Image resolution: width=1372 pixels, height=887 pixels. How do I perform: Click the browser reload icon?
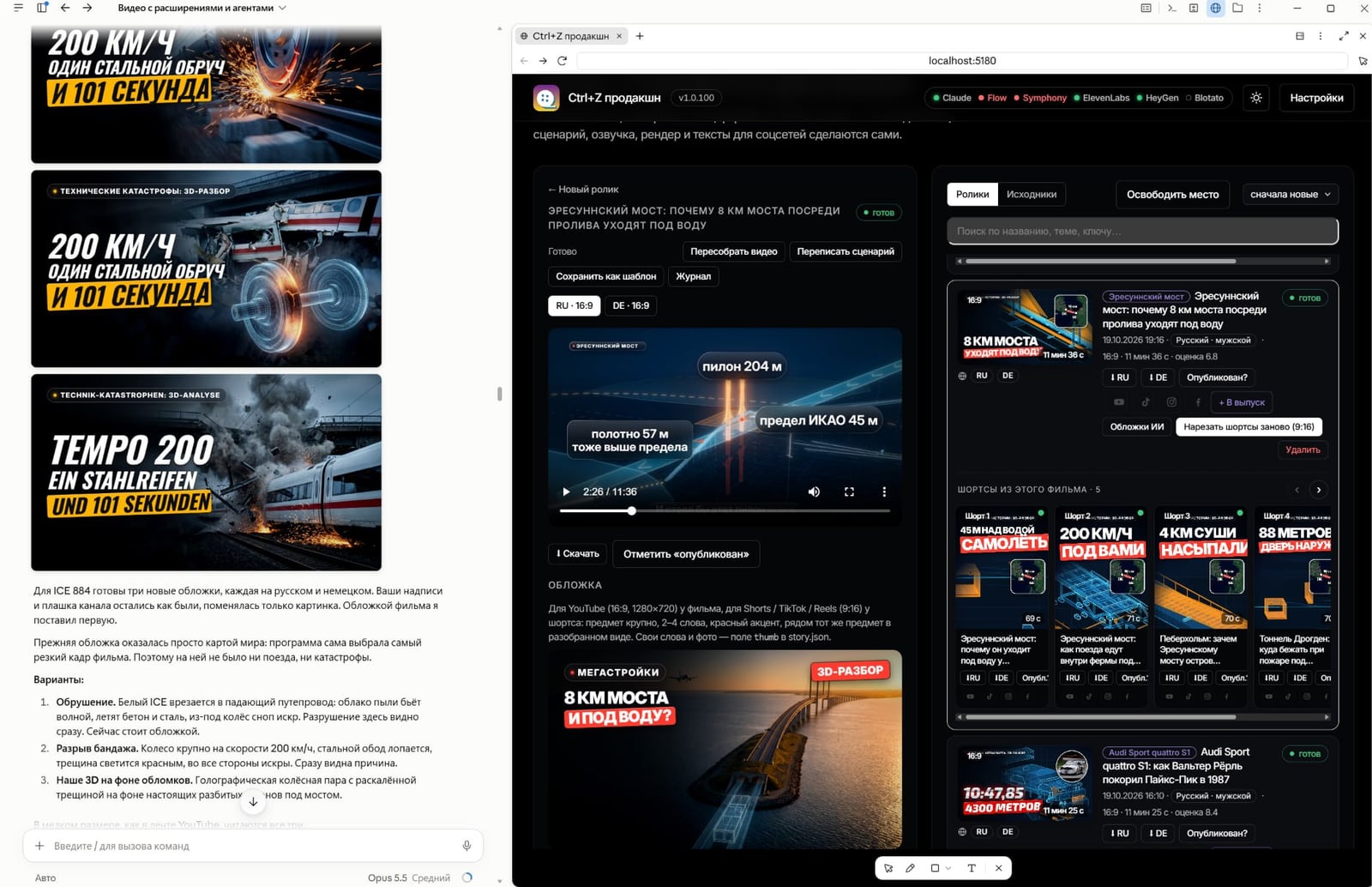tap(562, 61)
